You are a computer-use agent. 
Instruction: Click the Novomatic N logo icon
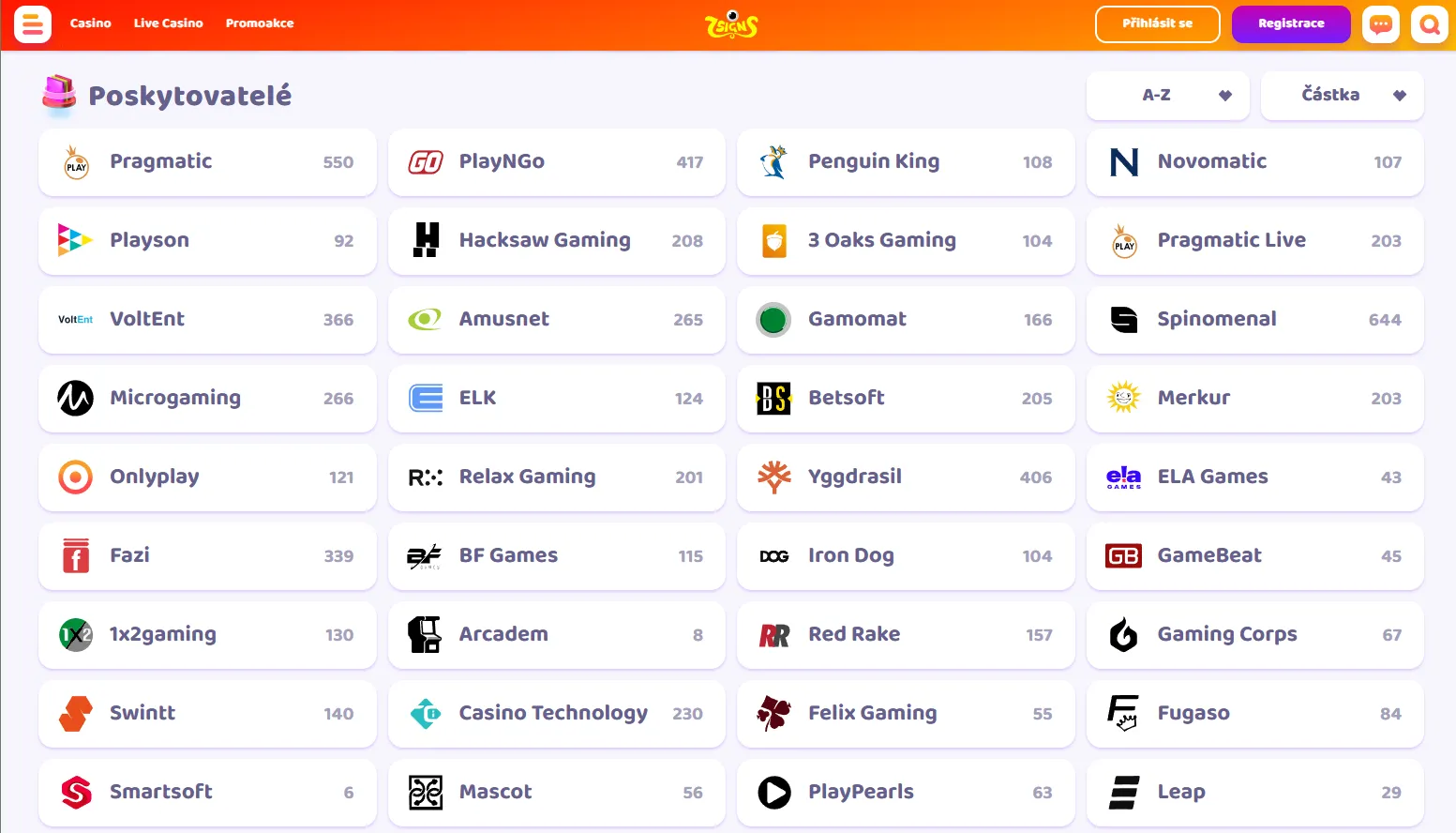coord(1123,162)
